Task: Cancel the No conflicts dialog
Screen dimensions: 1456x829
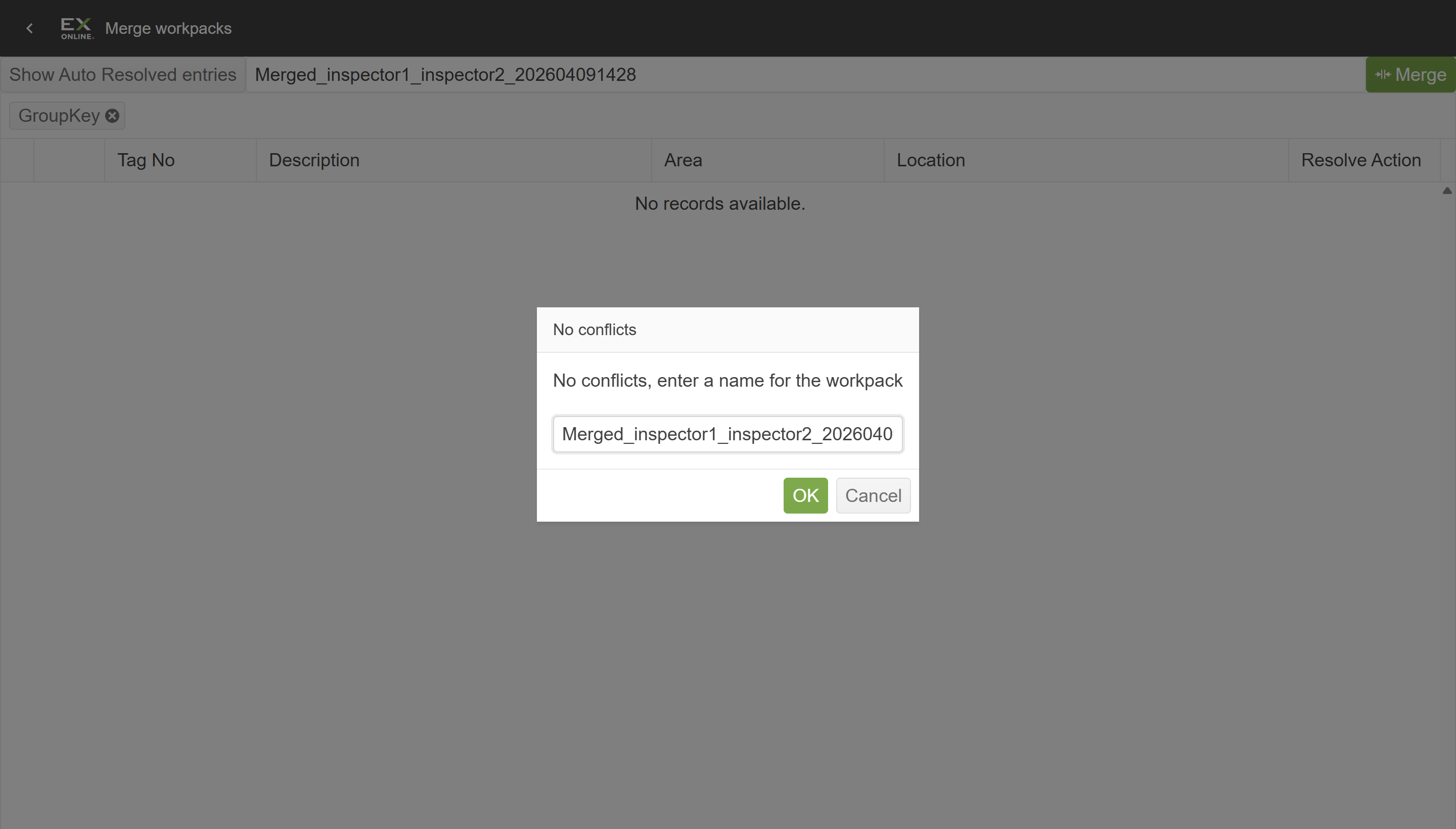Action: pos(873,495)
